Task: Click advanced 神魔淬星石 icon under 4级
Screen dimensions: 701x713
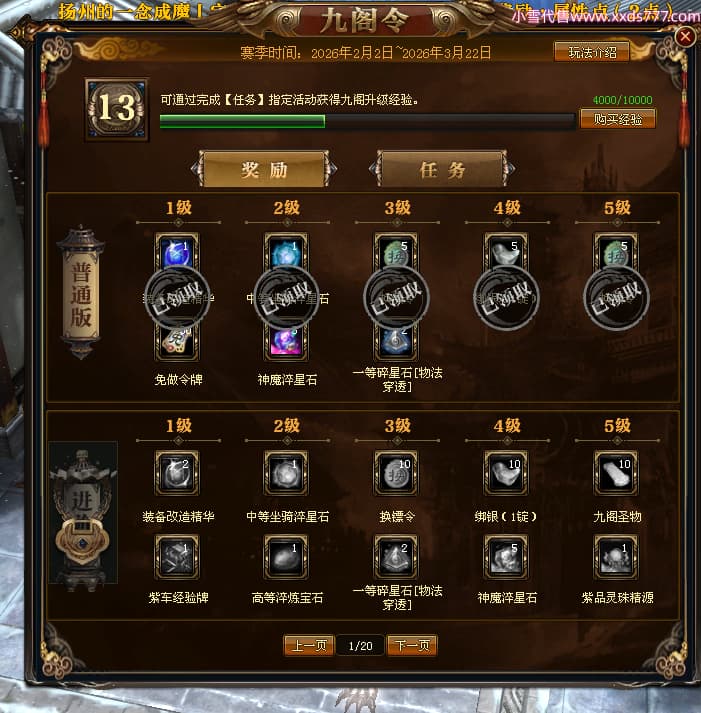Action: click(x=506, y=557)
